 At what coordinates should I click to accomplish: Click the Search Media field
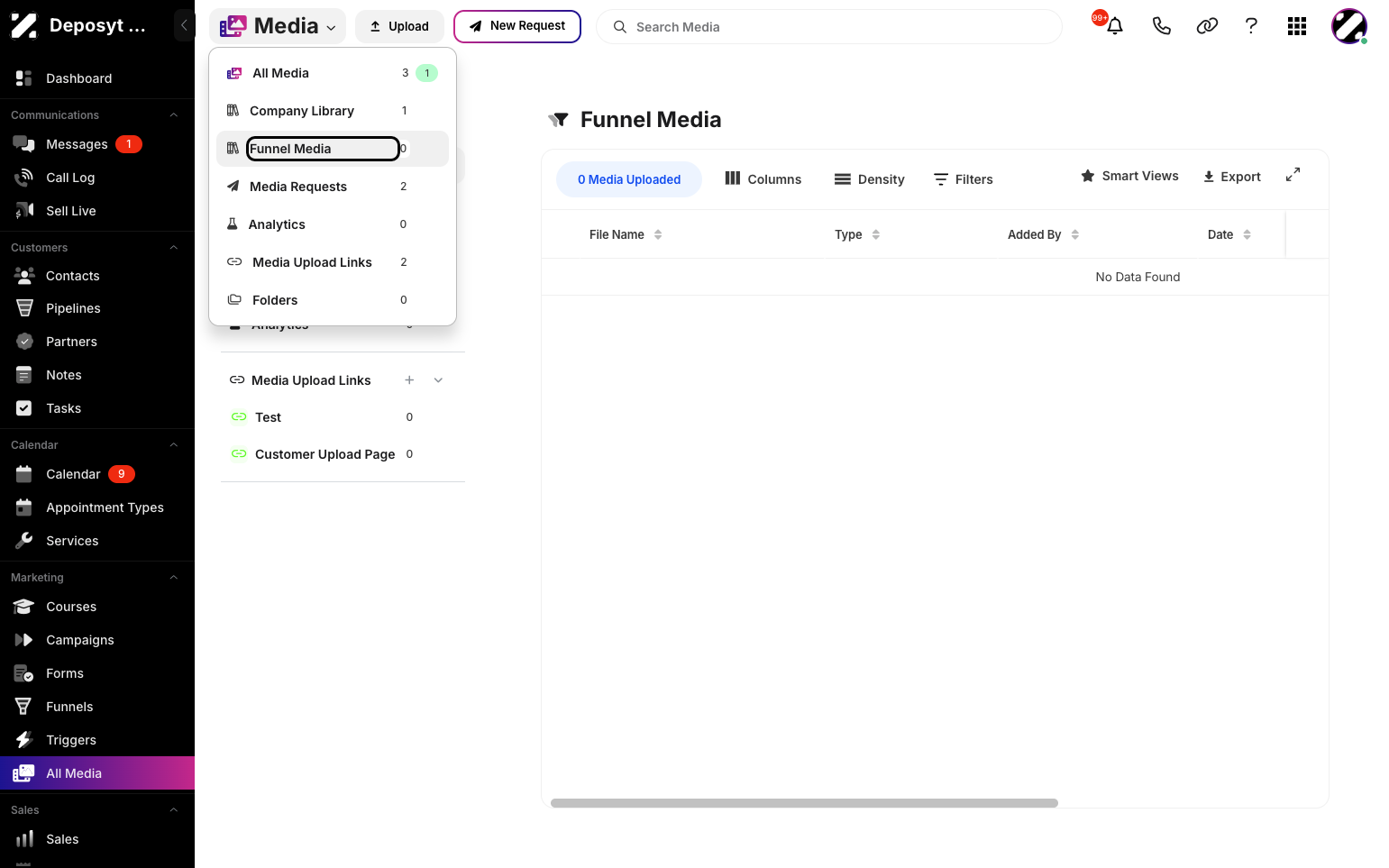pos(829,27)
